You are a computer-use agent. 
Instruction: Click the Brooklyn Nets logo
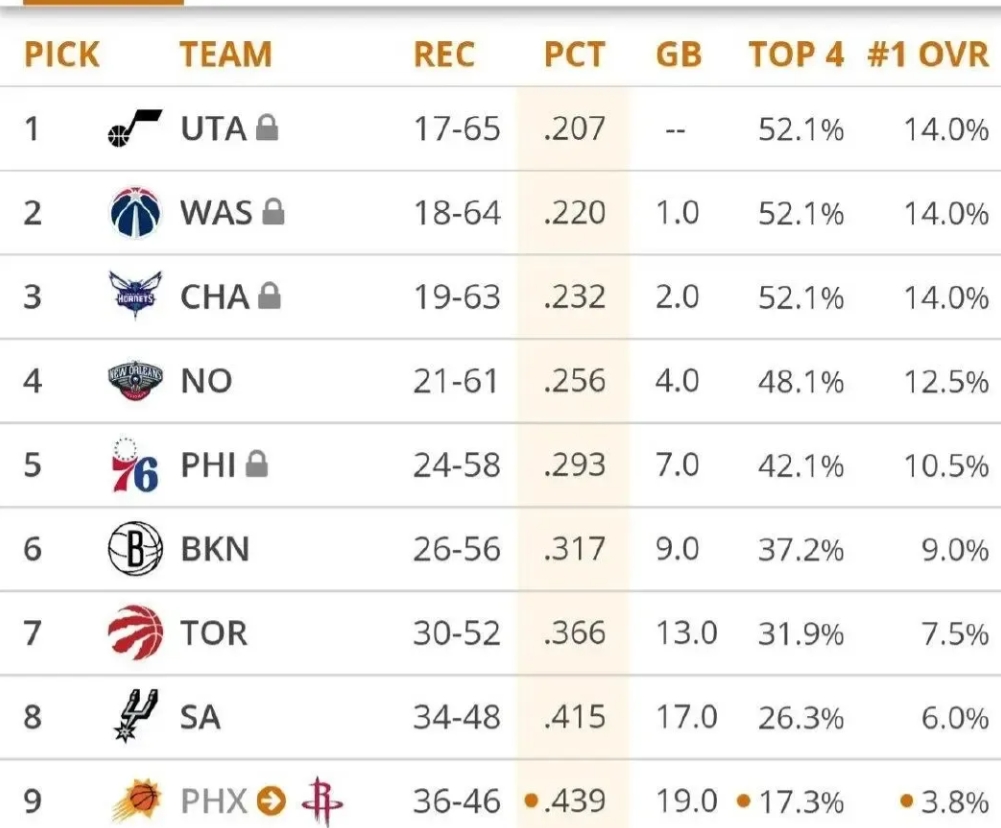[x=135, y=548]
